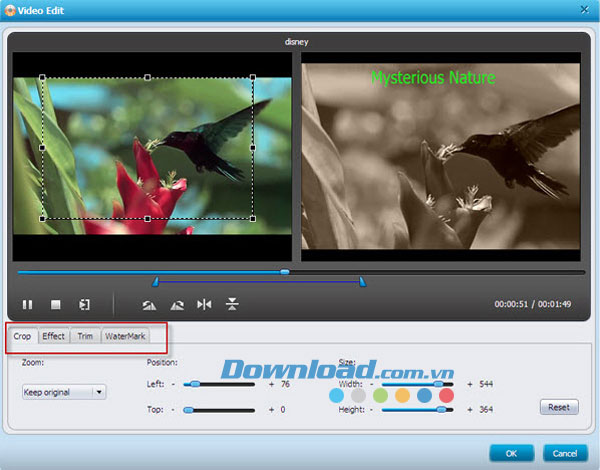Click the trim end marker

point(362,282)
